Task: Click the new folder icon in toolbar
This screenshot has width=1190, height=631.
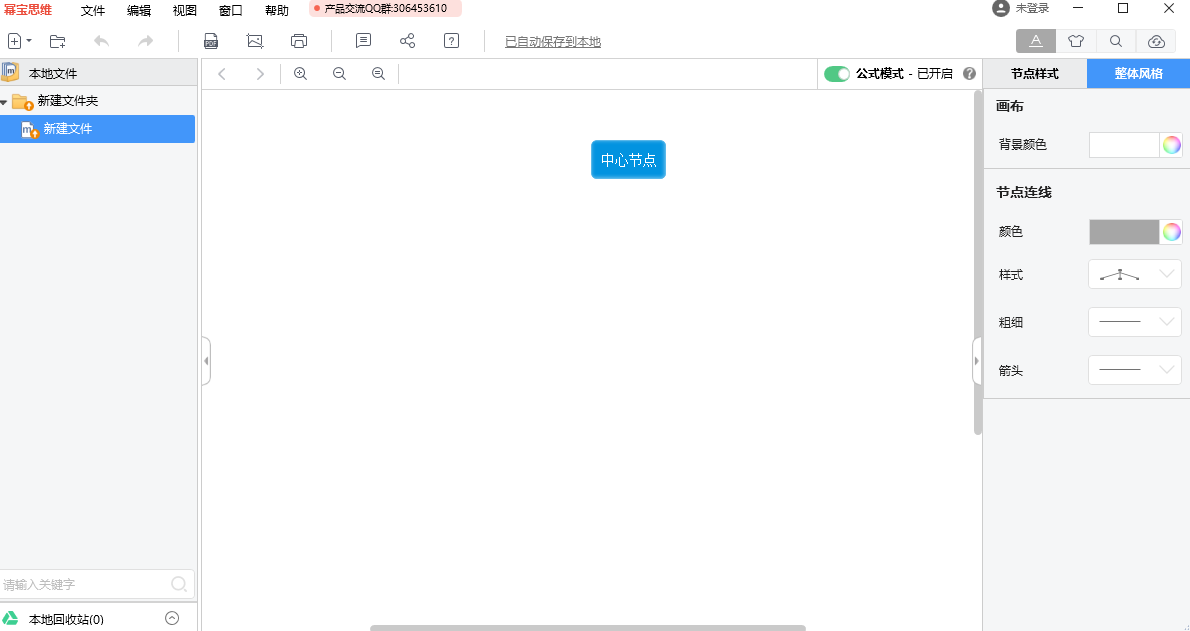Action: coord(58,41)
